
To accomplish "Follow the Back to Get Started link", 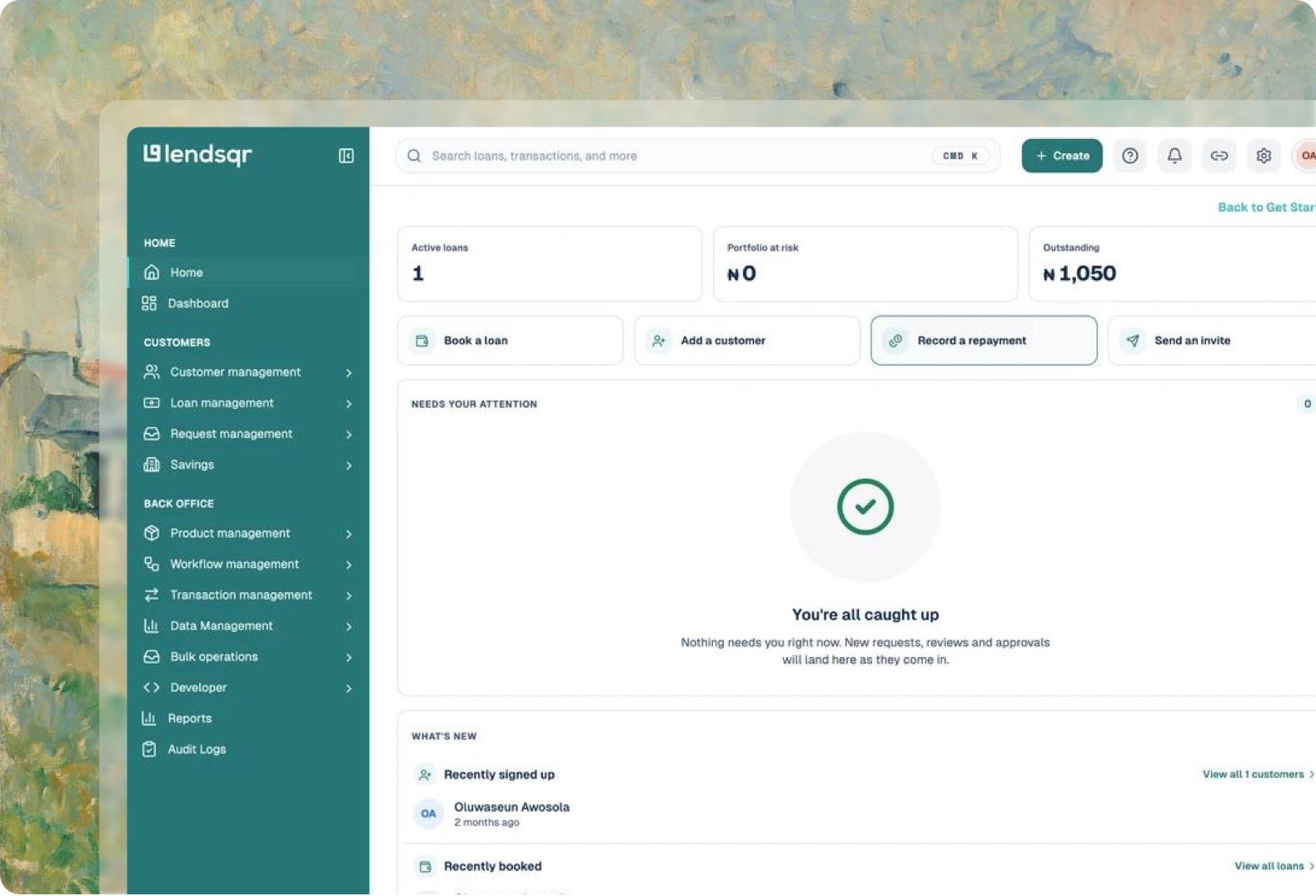I will [1266, 207].
